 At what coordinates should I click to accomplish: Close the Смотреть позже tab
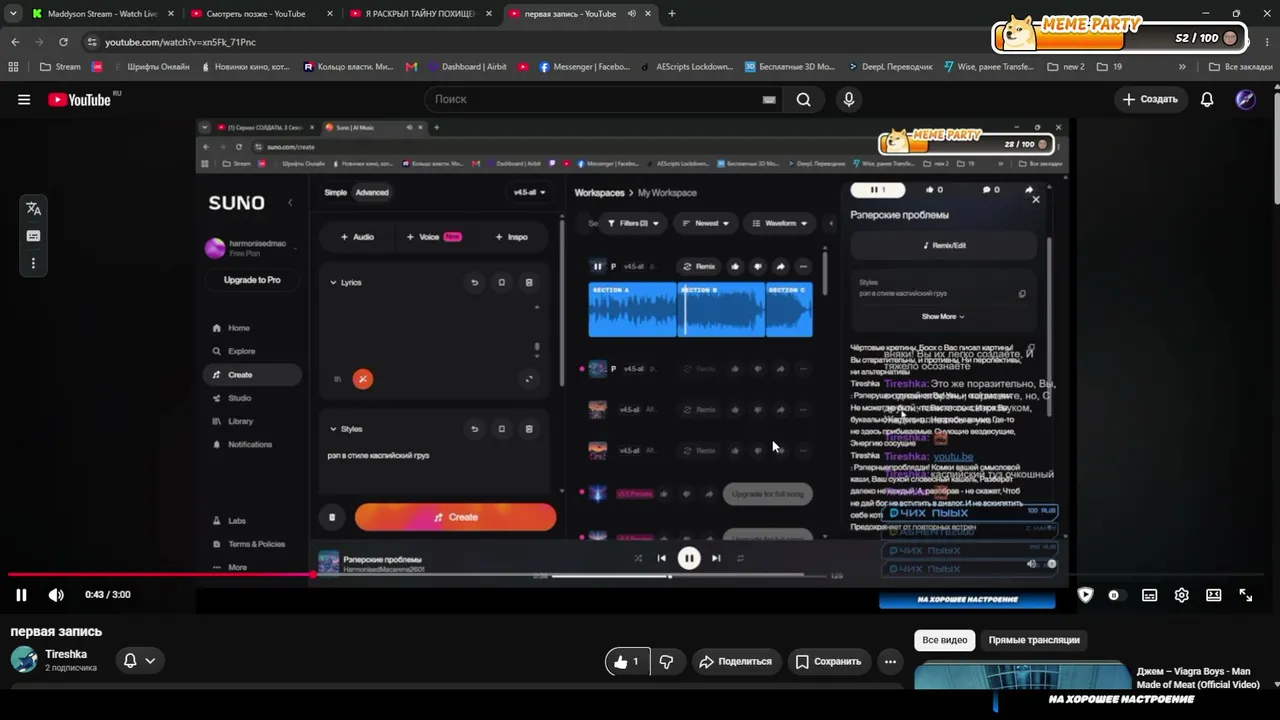pos(330,14)
